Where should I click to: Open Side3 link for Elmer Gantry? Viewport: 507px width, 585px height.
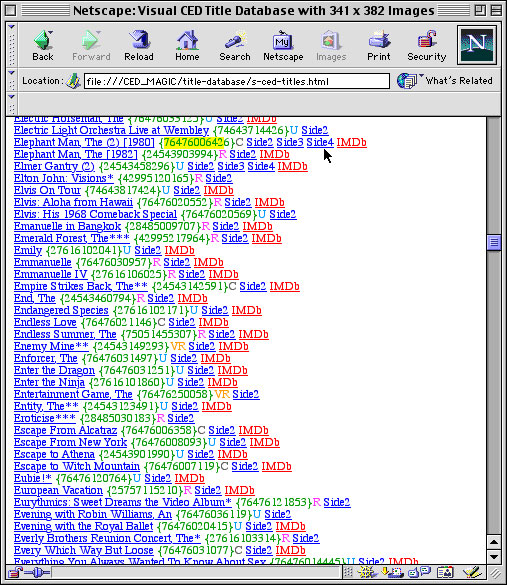pos(231,166)
